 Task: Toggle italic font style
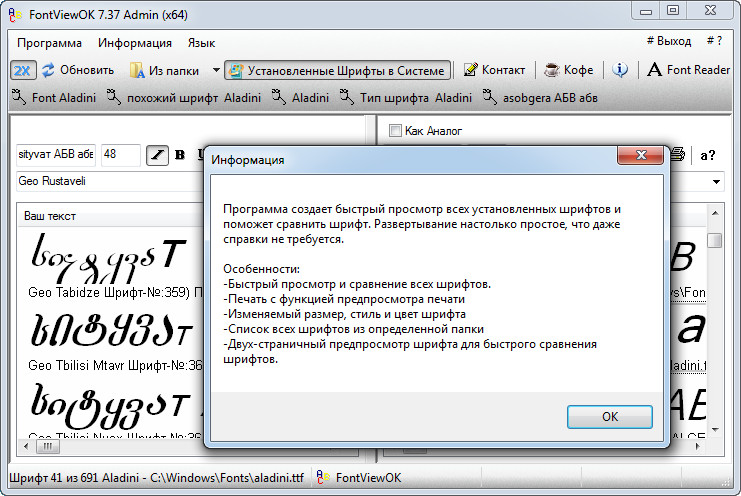coord(157,155)
